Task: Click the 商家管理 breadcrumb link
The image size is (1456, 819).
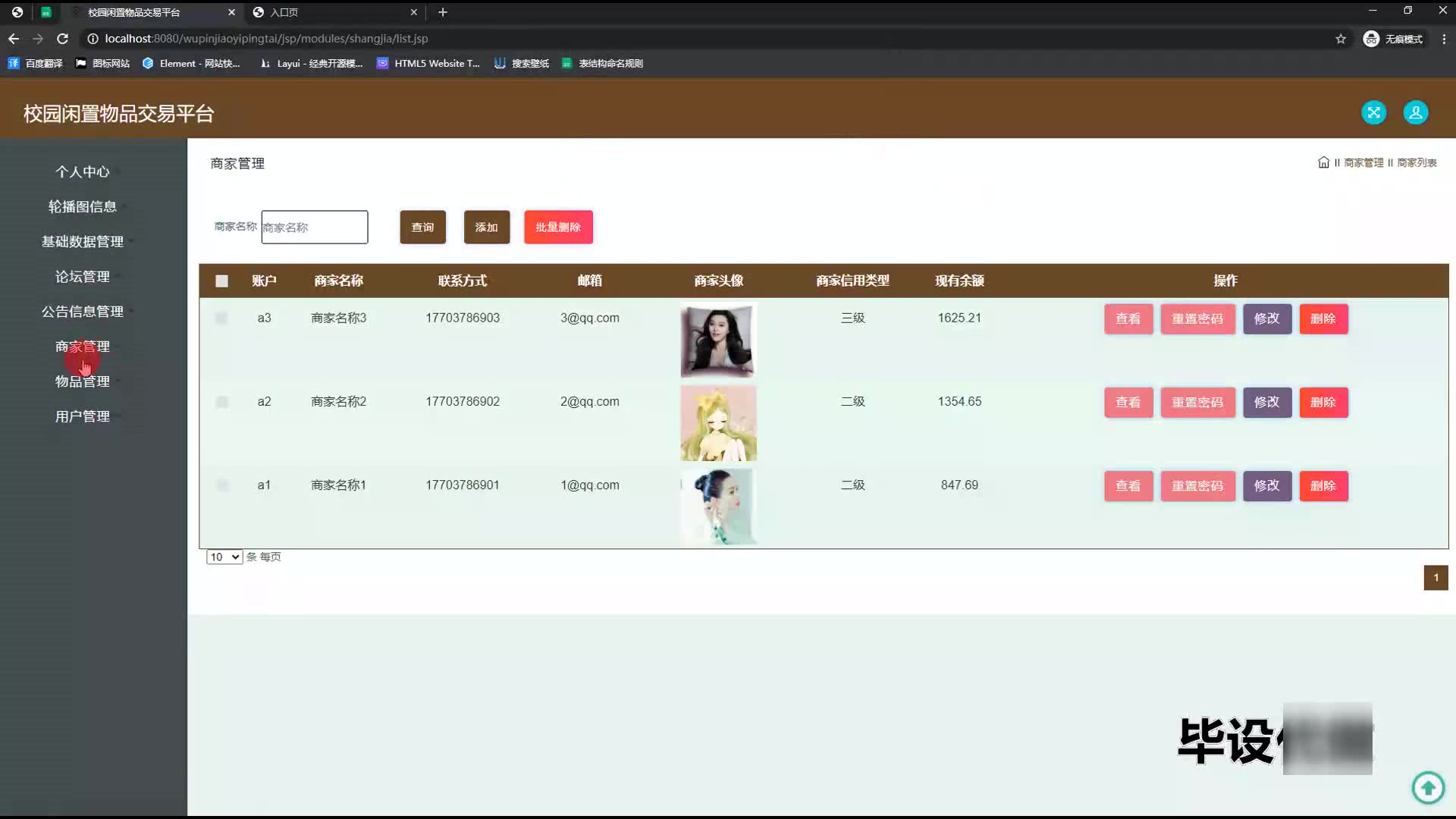Action: pos(1363,163)
